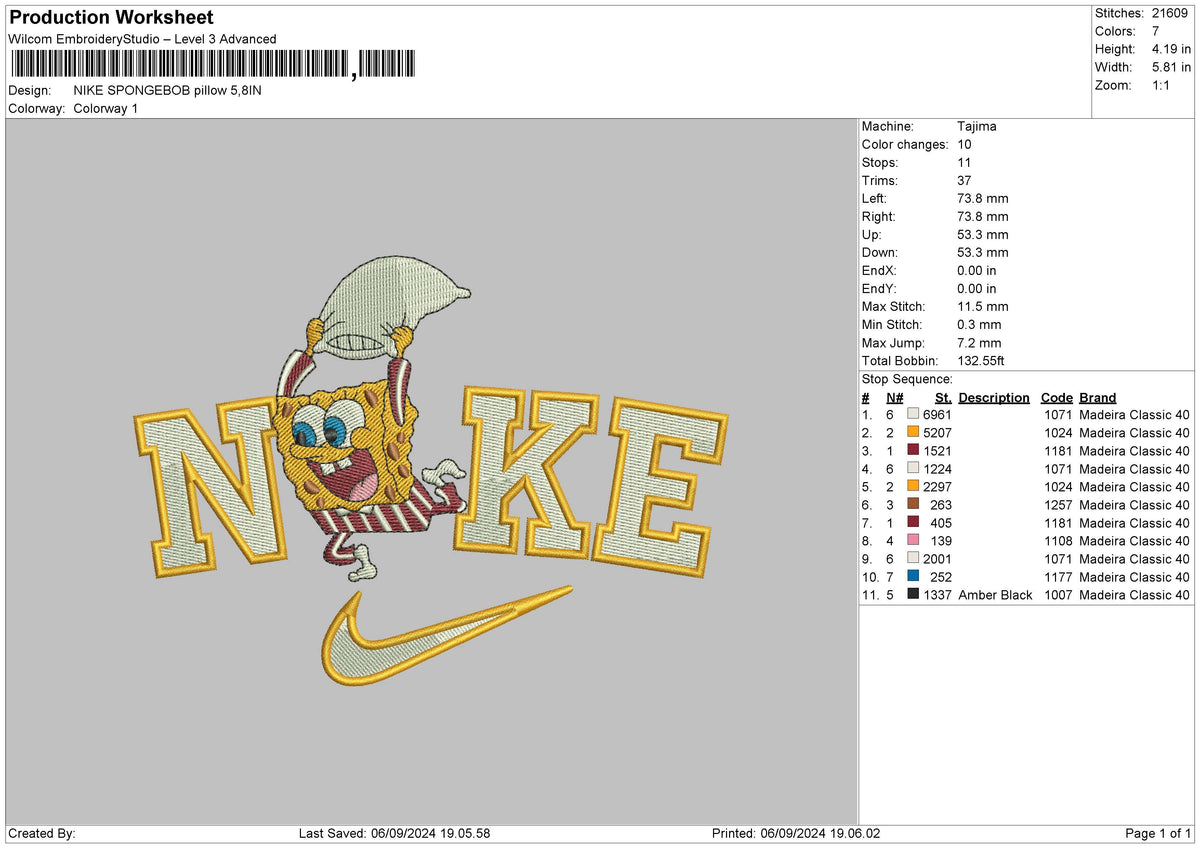Click the brown swatch in stop 6
The width and height of the screenshot is (1200, 848).
coord(913,505)
